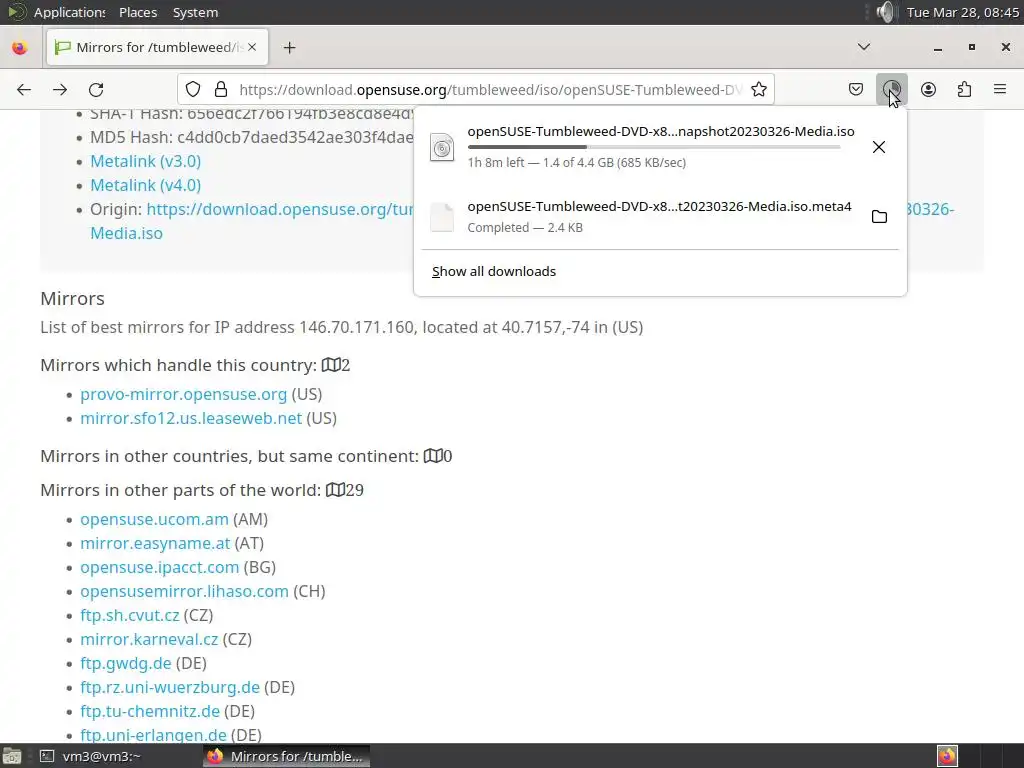The width and height of the screenshot is (1024, 768).
Task: Open Firefox account icon
Action: point(928,89)
